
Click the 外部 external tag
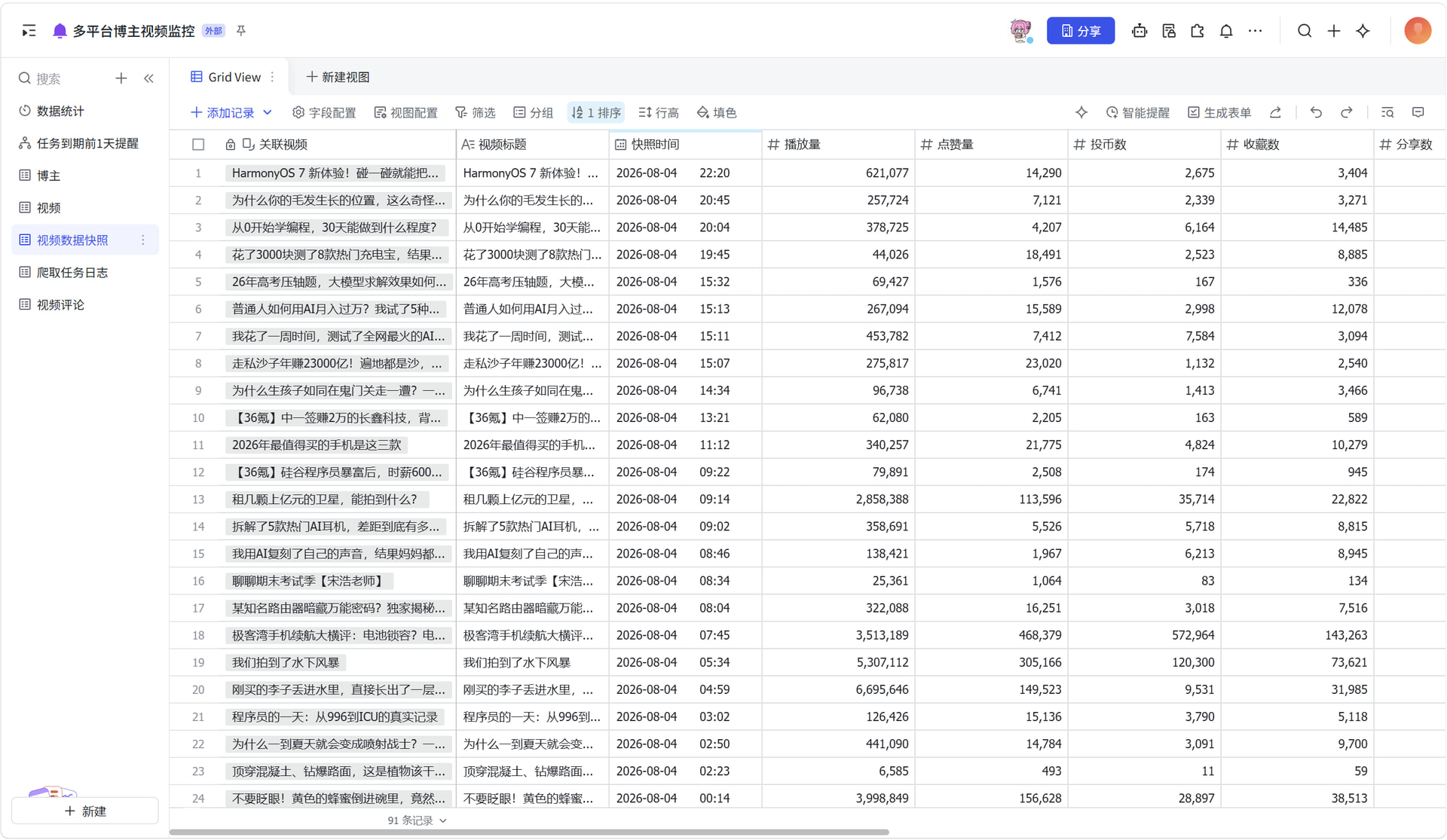click(x=213, y=31)
